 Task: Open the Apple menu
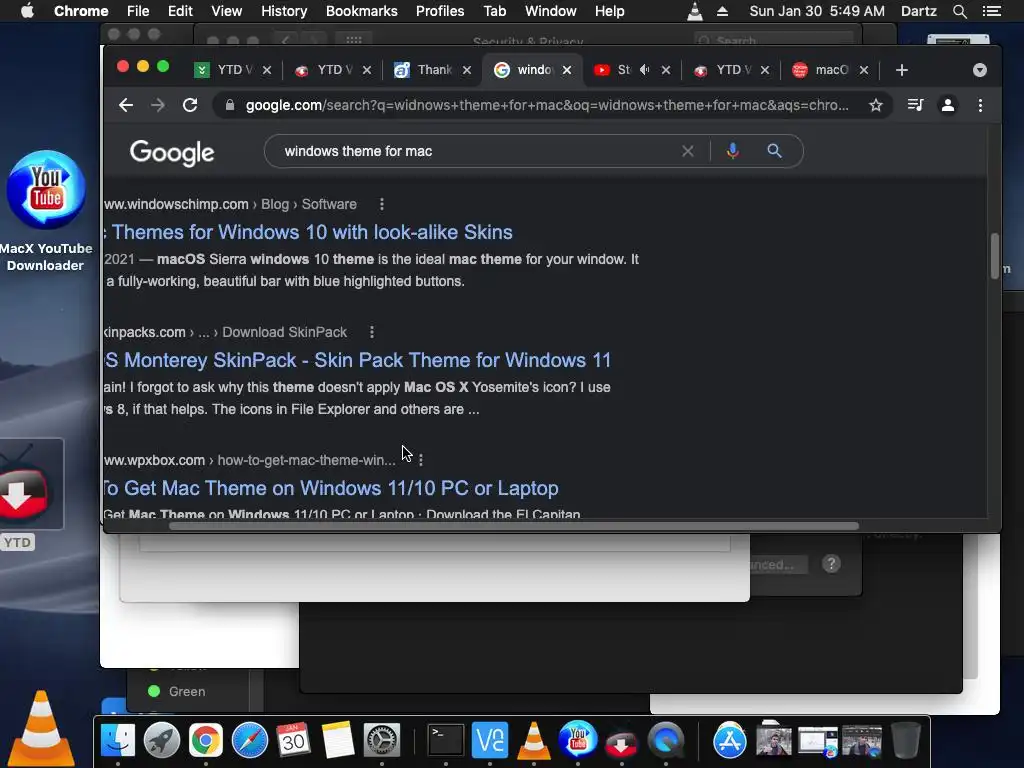coord(27,11)
